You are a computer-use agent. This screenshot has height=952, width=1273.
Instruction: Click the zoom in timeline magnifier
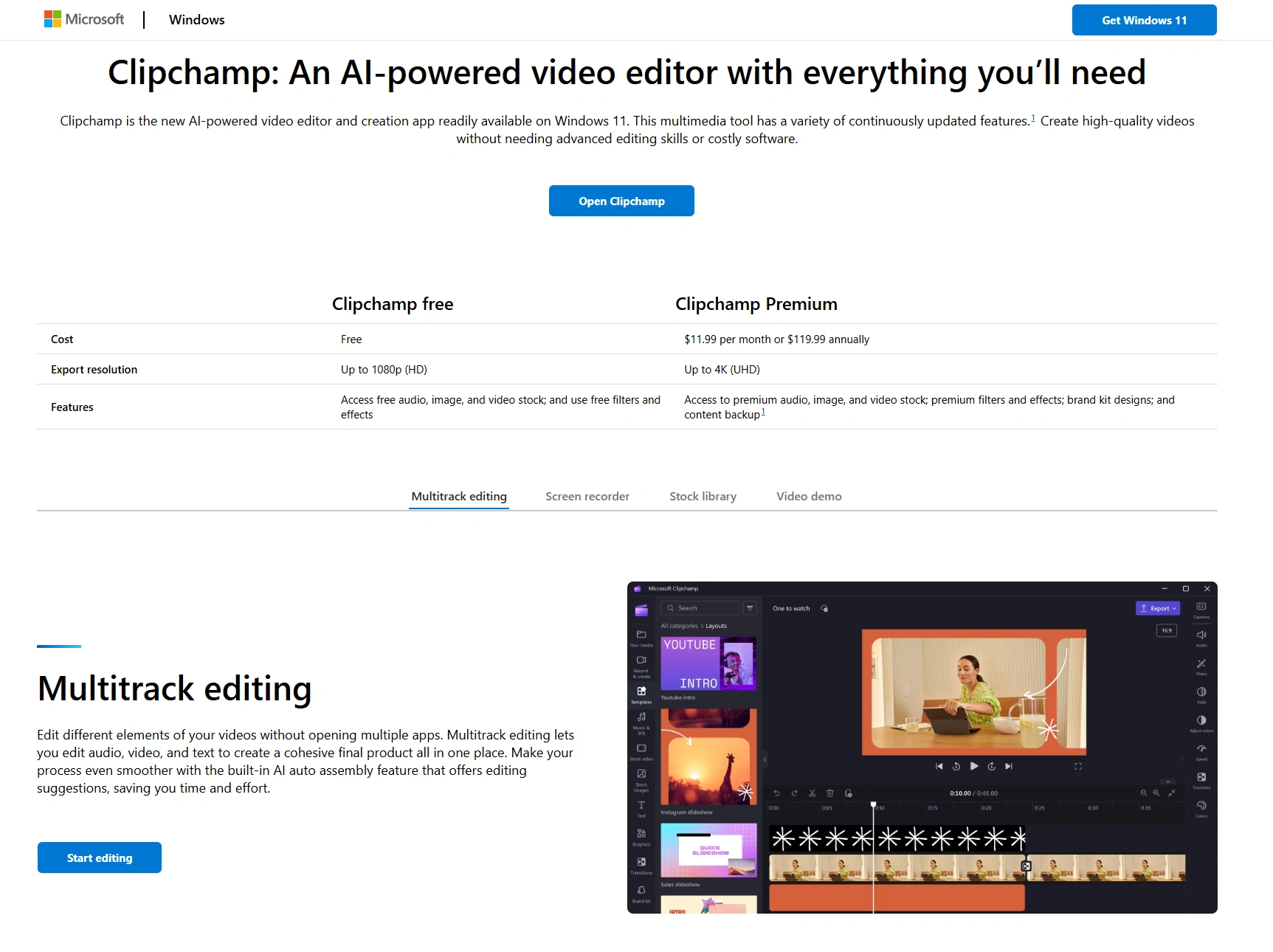pyautogui.click(x=1156, y=793)
